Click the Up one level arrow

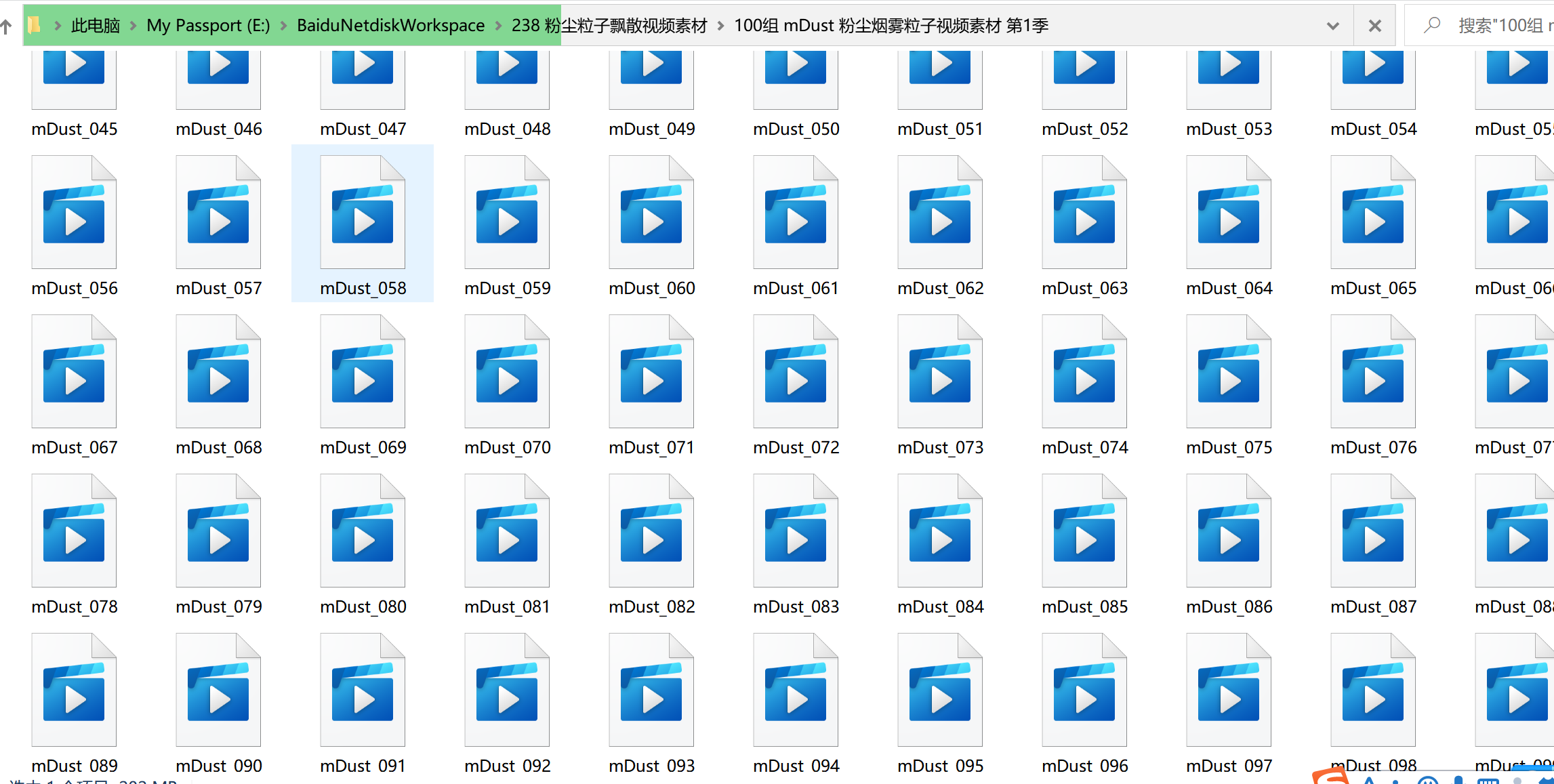6,26
